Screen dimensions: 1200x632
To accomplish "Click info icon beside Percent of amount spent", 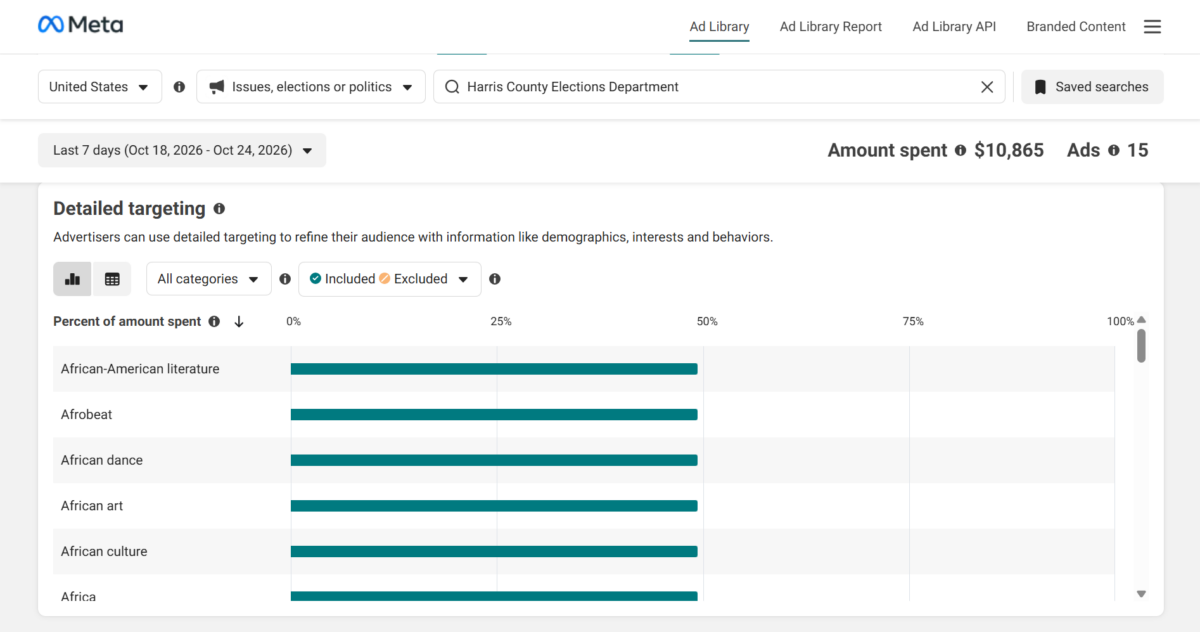I will (214, 322).
